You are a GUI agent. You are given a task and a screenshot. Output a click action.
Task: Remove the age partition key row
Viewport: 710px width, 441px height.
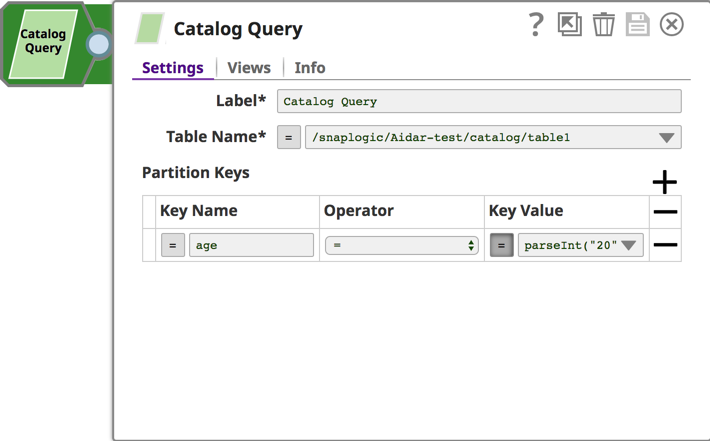[665, 245]
